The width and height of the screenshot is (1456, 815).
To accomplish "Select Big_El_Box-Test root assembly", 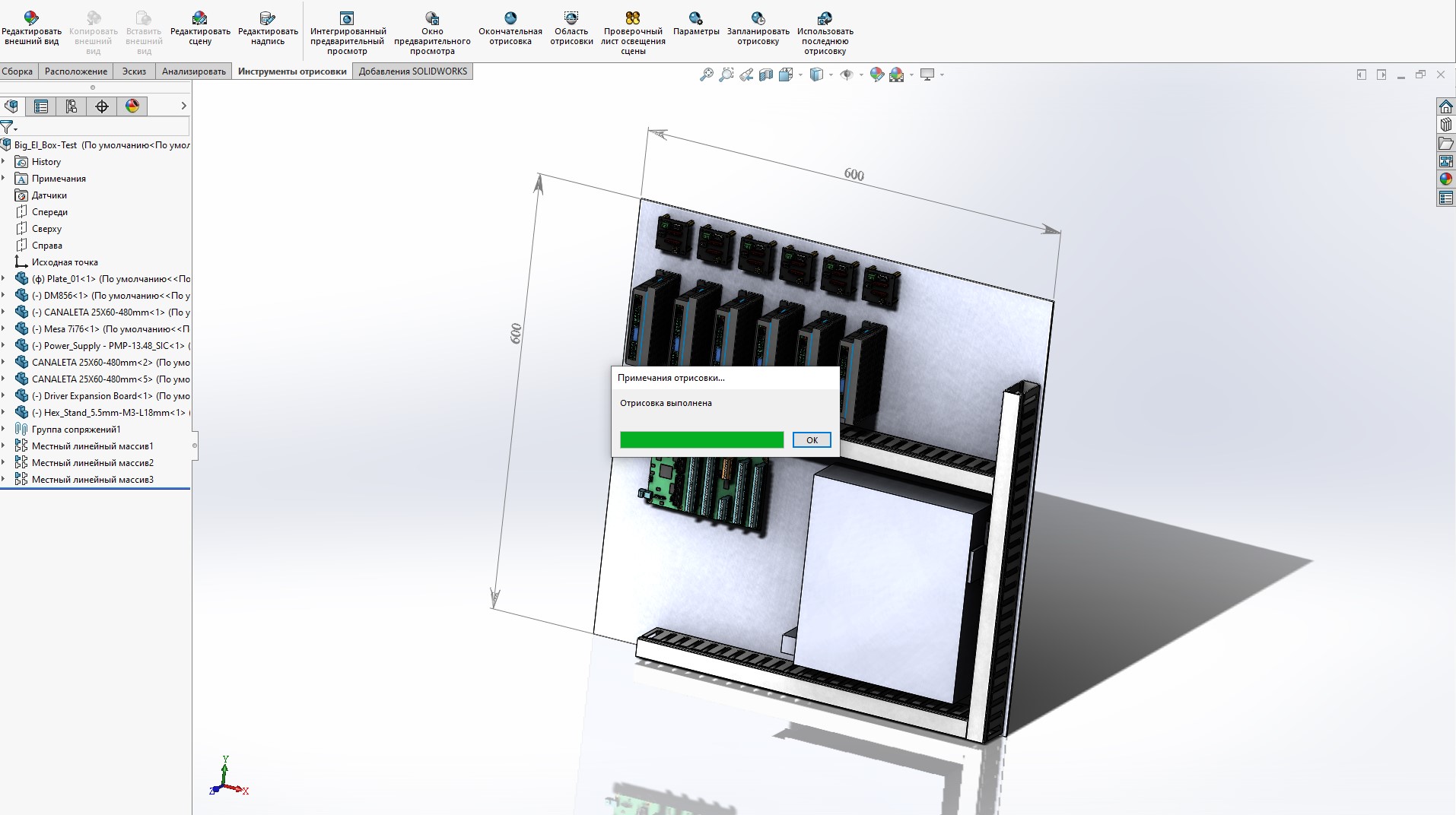I will pyautogui.click(x=96, y=145).
